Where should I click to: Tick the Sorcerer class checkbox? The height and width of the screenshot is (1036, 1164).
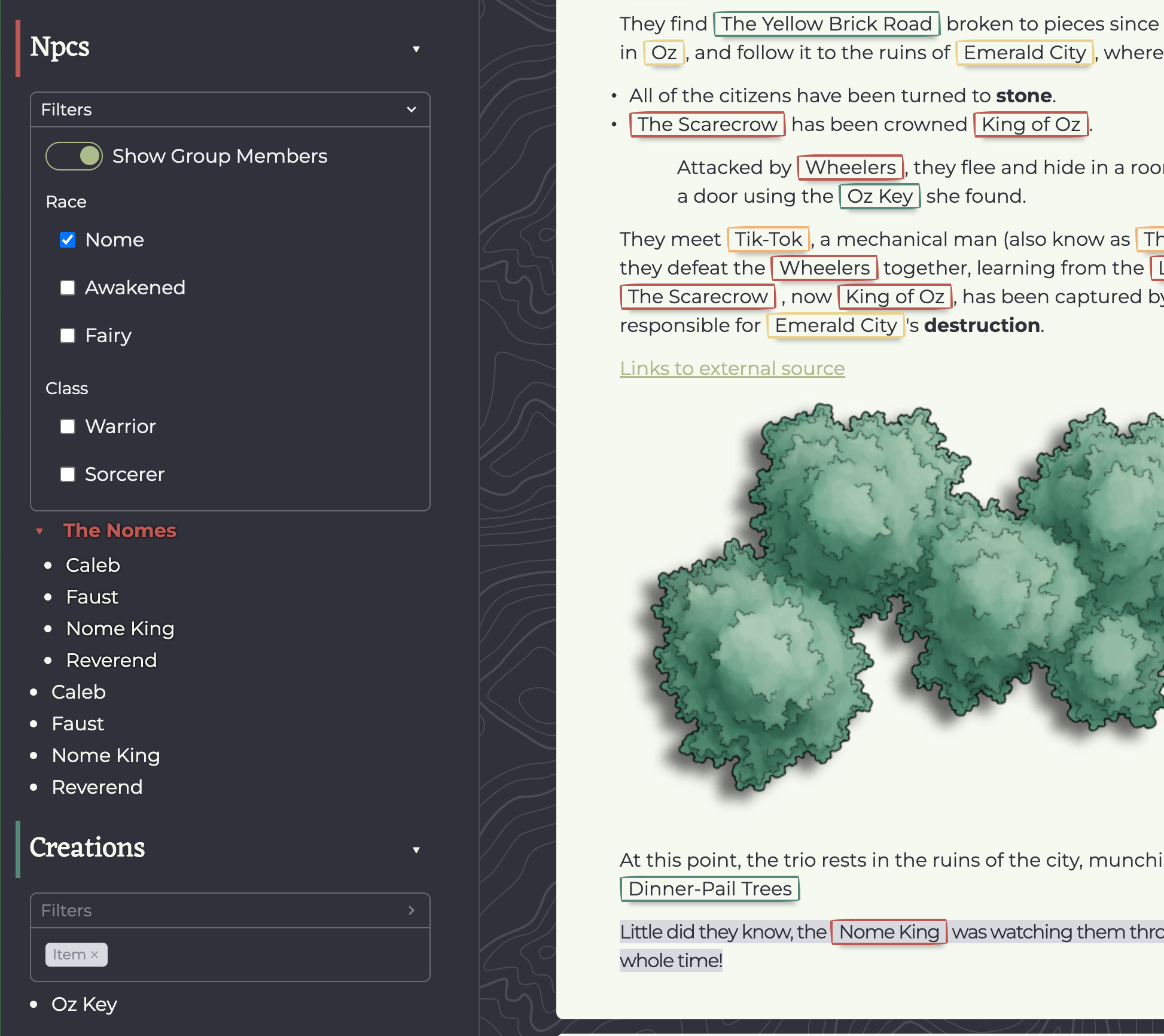pos(68,474)
